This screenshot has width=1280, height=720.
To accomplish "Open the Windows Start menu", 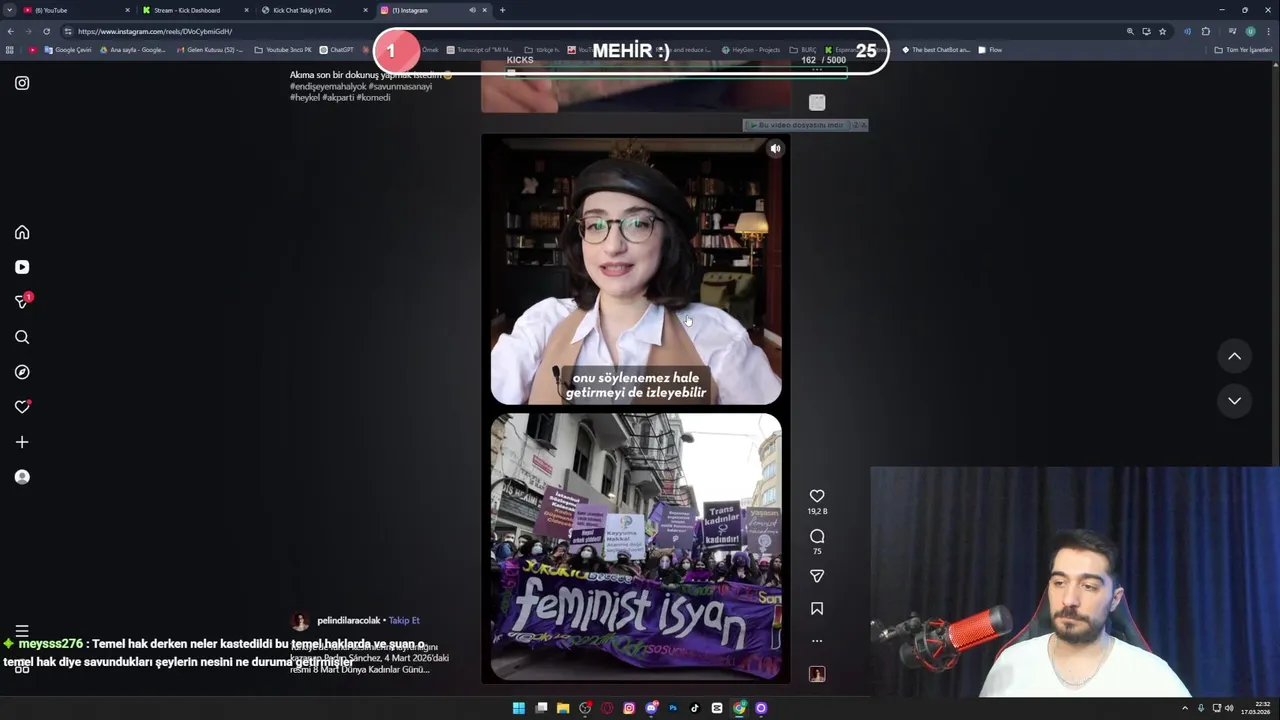I will tap(518, 708).
